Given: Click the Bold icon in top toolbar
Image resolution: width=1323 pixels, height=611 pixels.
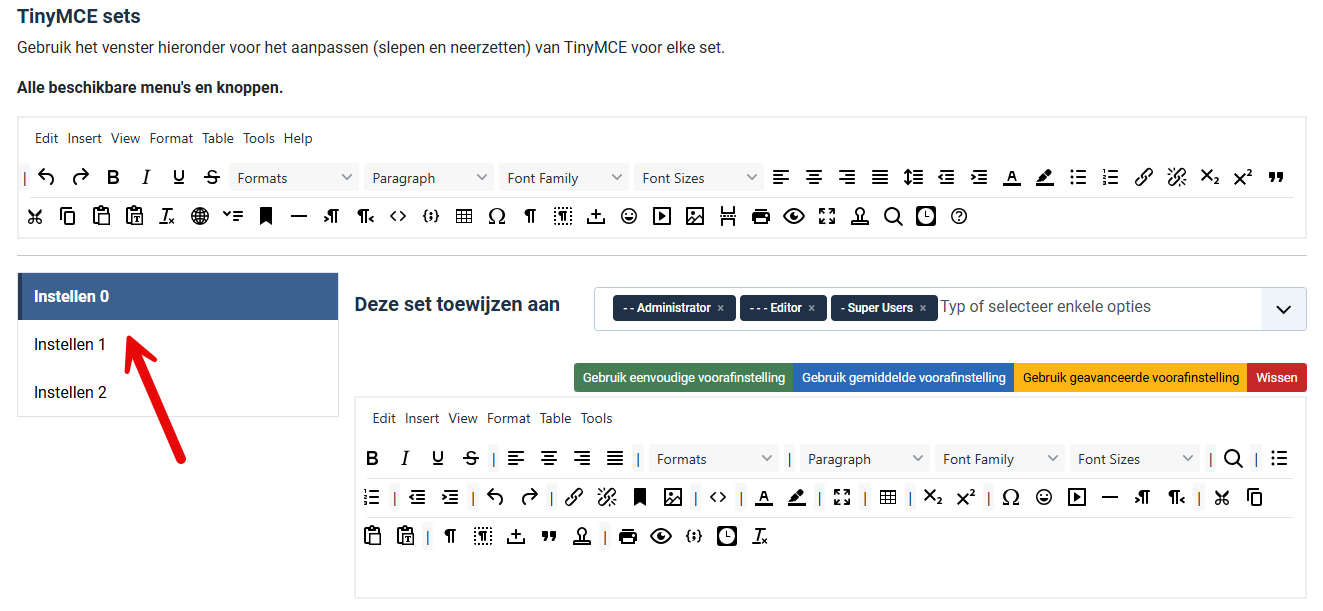Looking at the screenshot, I should 113,178.
